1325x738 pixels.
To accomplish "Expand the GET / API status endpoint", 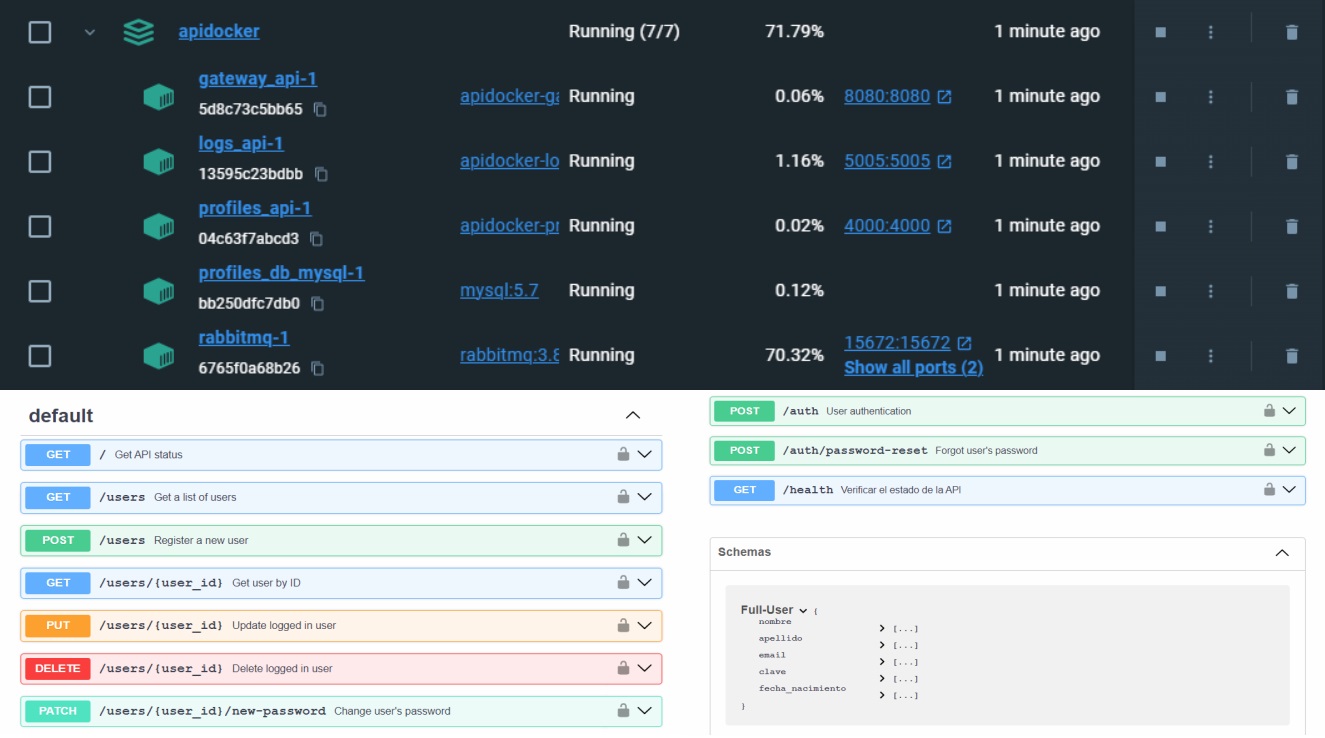I will point(645,454).
